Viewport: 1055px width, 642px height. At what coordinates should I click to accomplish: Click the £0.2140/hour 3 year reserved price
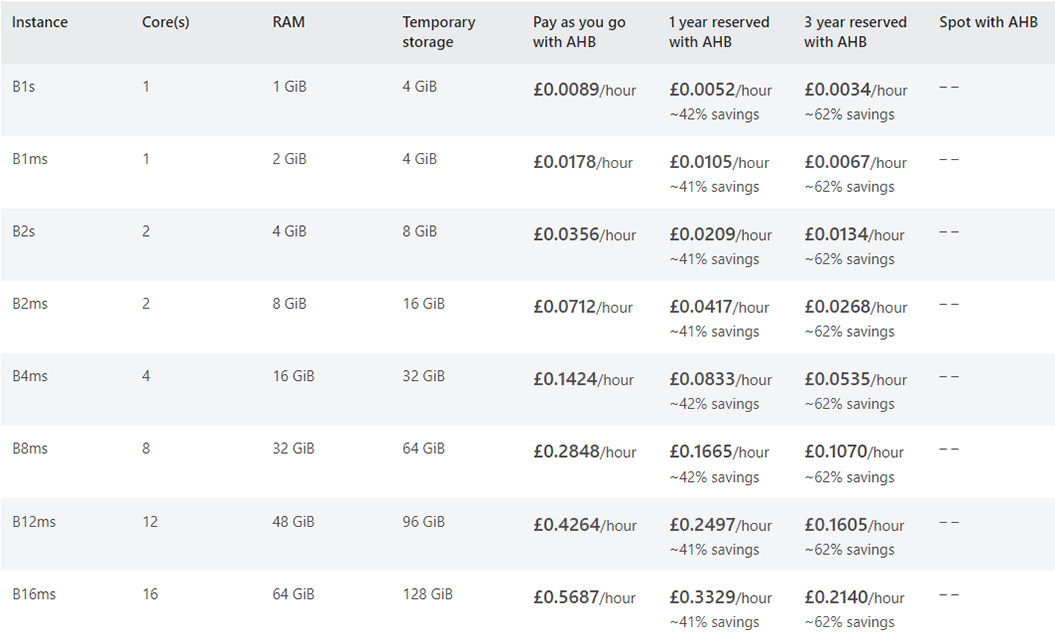pyautogui.click(x=854, y=597)
